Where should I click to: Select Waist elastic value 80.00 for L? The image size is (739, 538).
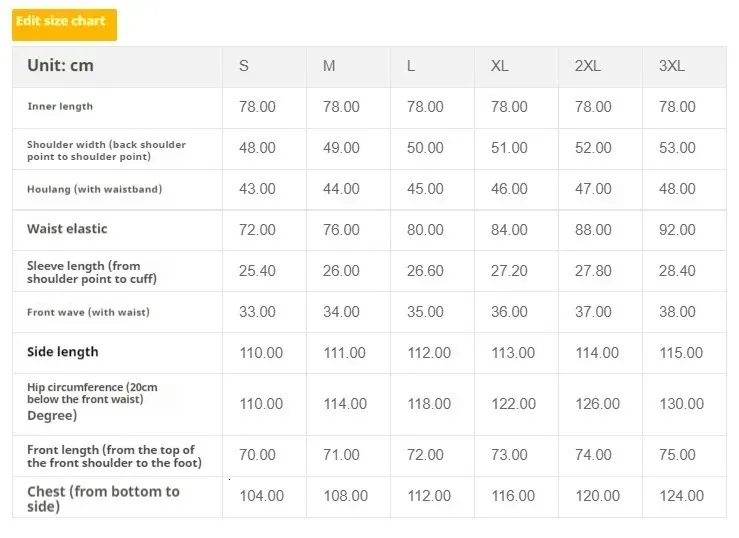[425, 230]
